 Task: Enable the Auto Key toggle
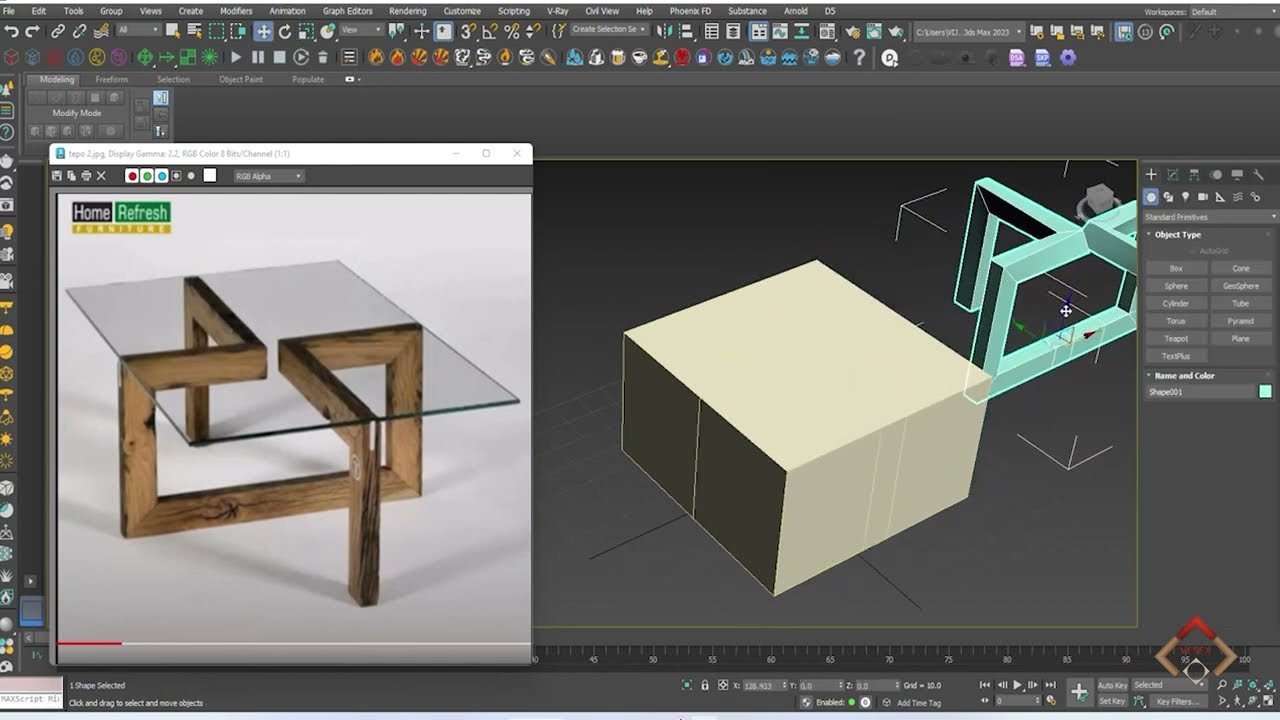[x=1113, y=685]
